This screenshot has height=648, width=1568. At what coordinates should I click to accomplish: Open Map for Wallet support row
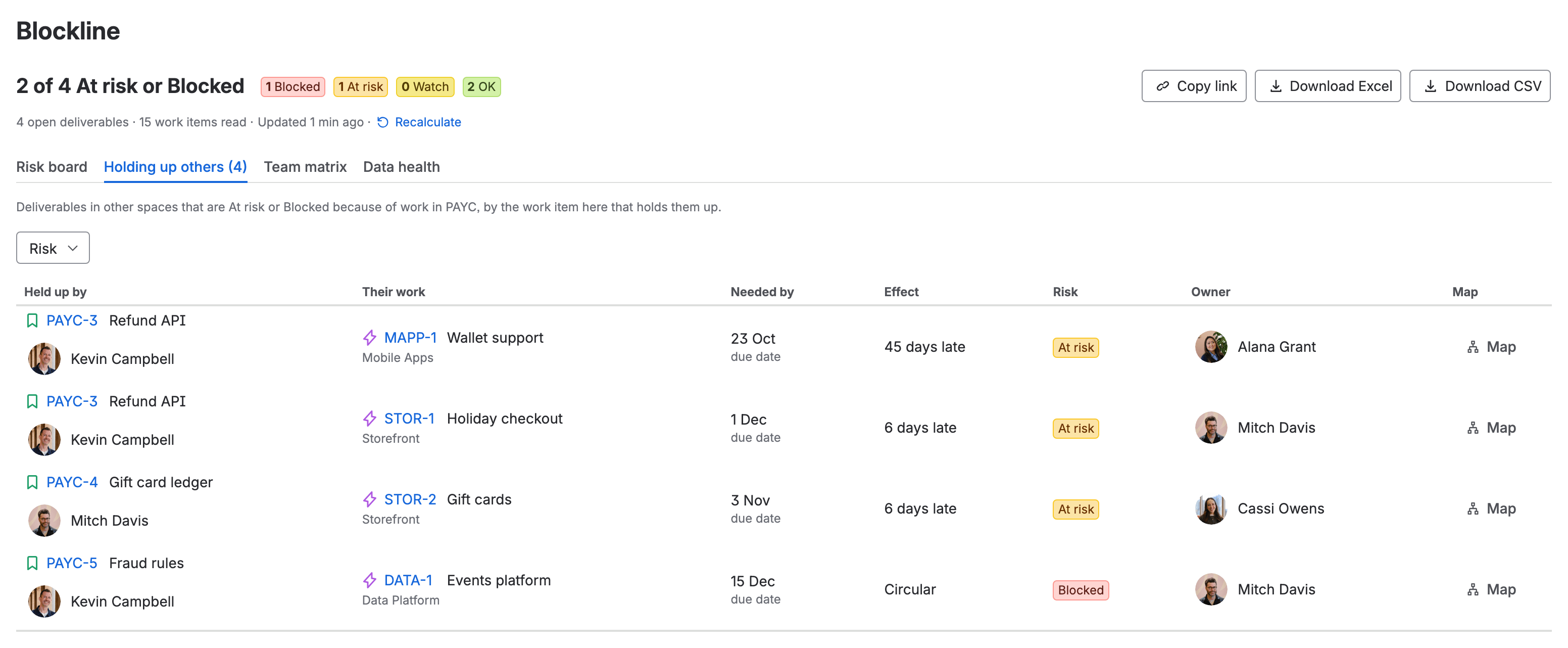[1491, 347]
